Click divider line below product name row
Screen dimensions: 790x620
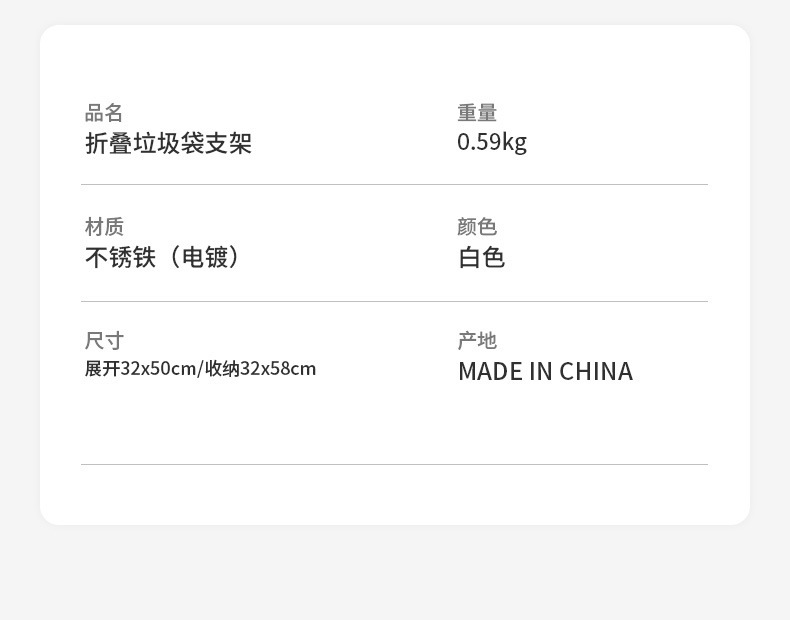[394, 185]
